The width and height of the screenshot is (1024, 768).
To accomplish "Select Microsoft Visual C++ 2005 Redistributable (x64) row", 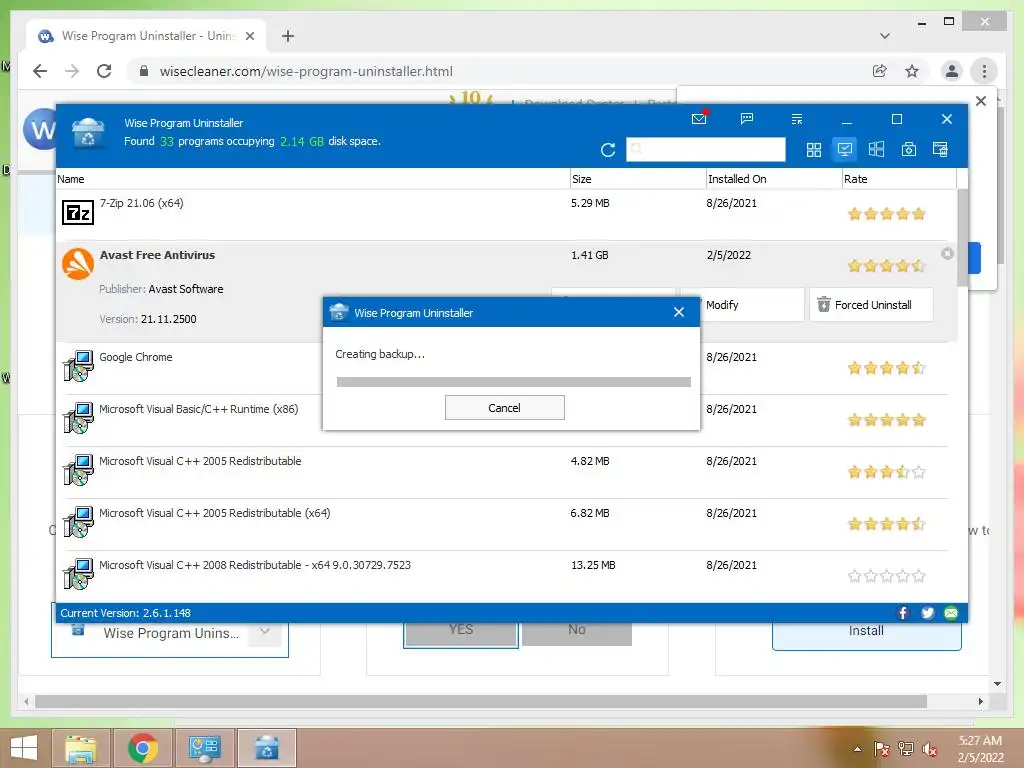I will pyautogui.click(x=505, y=523).
